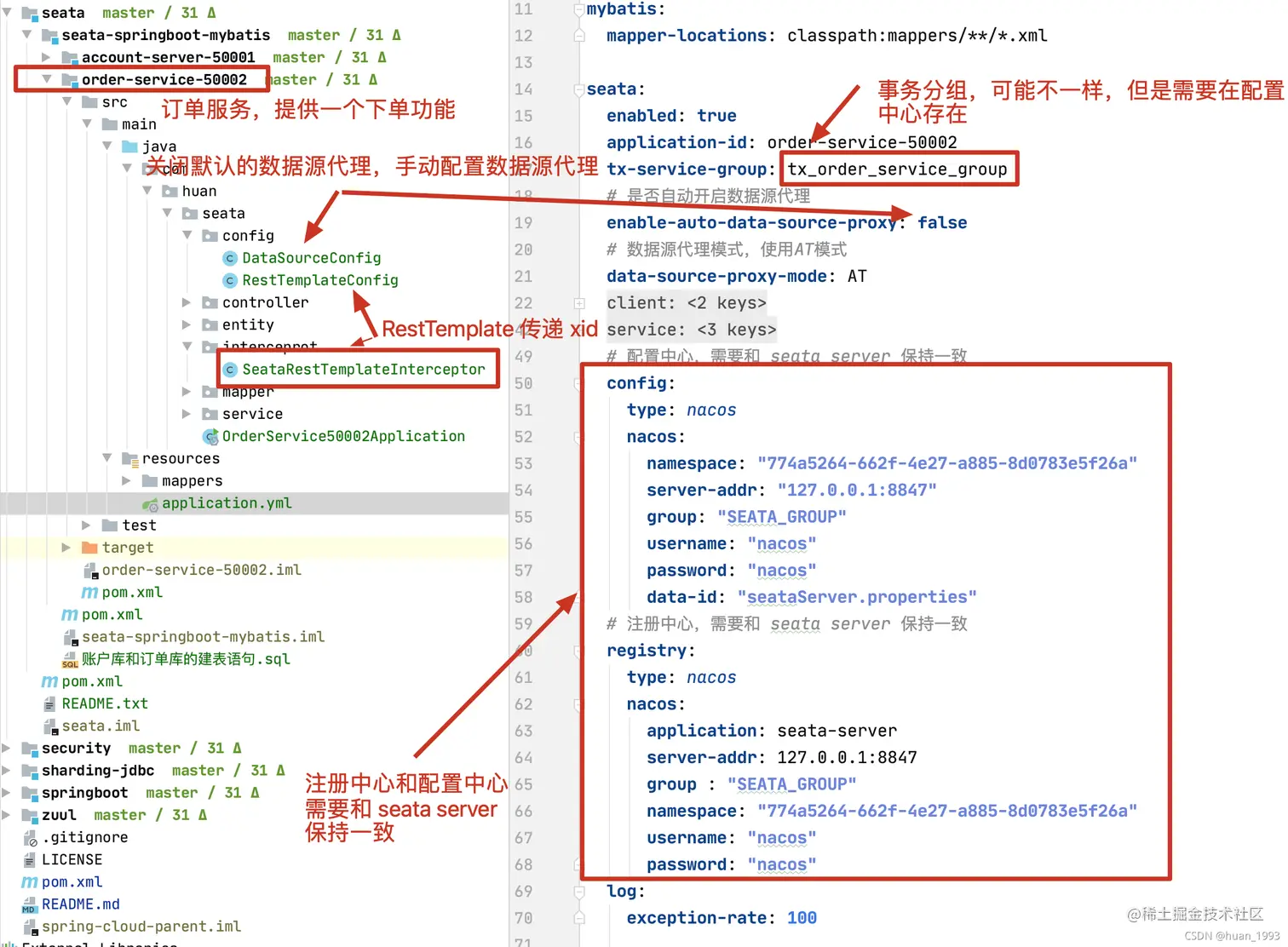Click the service package folder icon

(x=210, y=414)
